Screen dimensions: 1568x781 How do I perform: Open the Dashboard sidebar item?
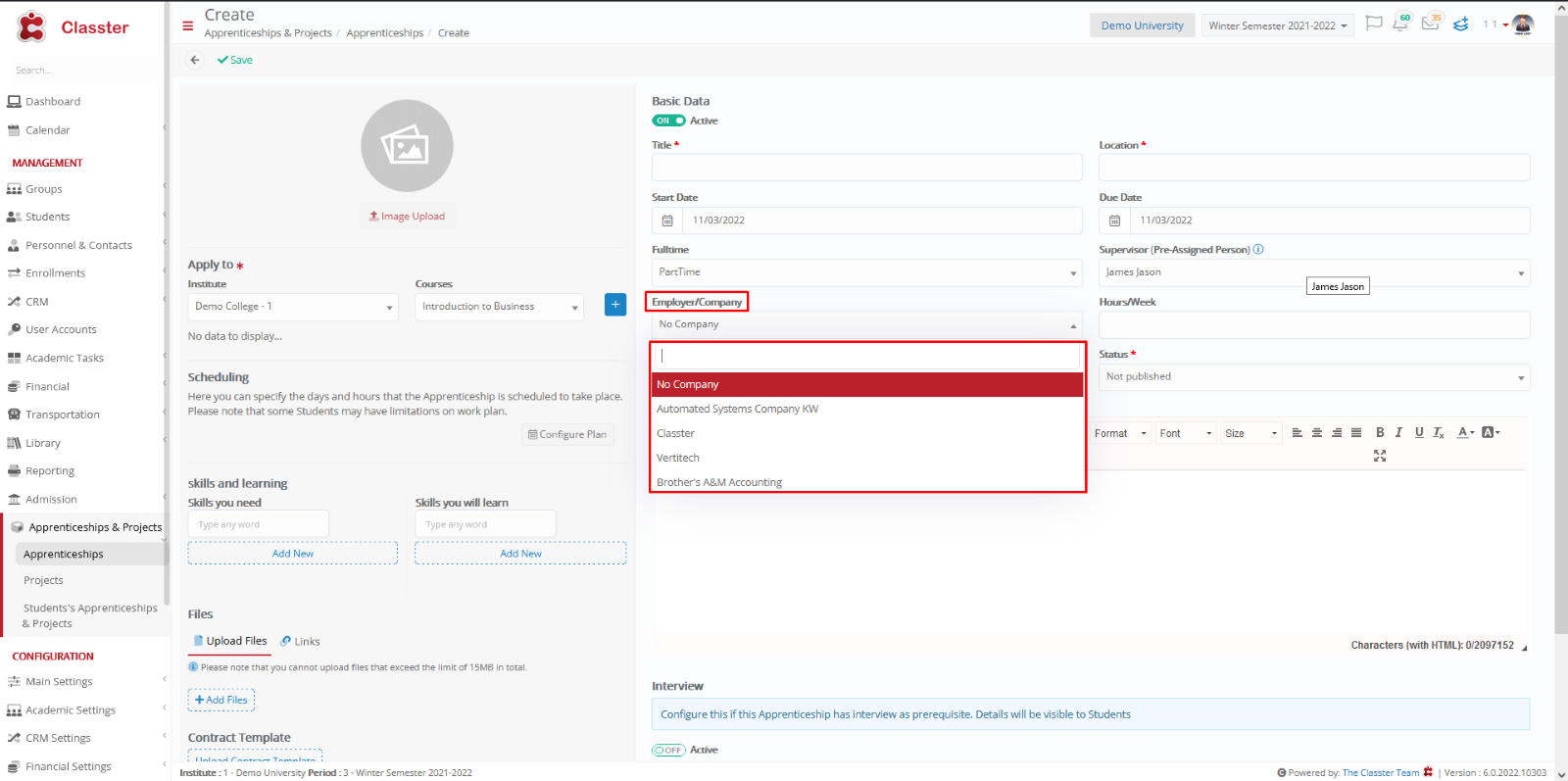(53, 101)
